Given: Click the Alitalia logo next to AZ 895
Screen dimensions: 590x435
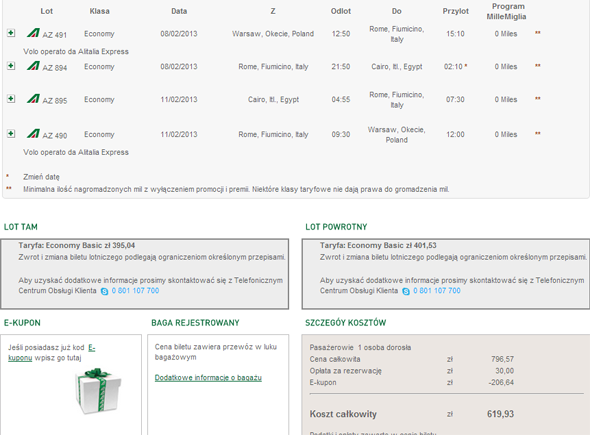Looking at the screenshot, I should point(33,99).
